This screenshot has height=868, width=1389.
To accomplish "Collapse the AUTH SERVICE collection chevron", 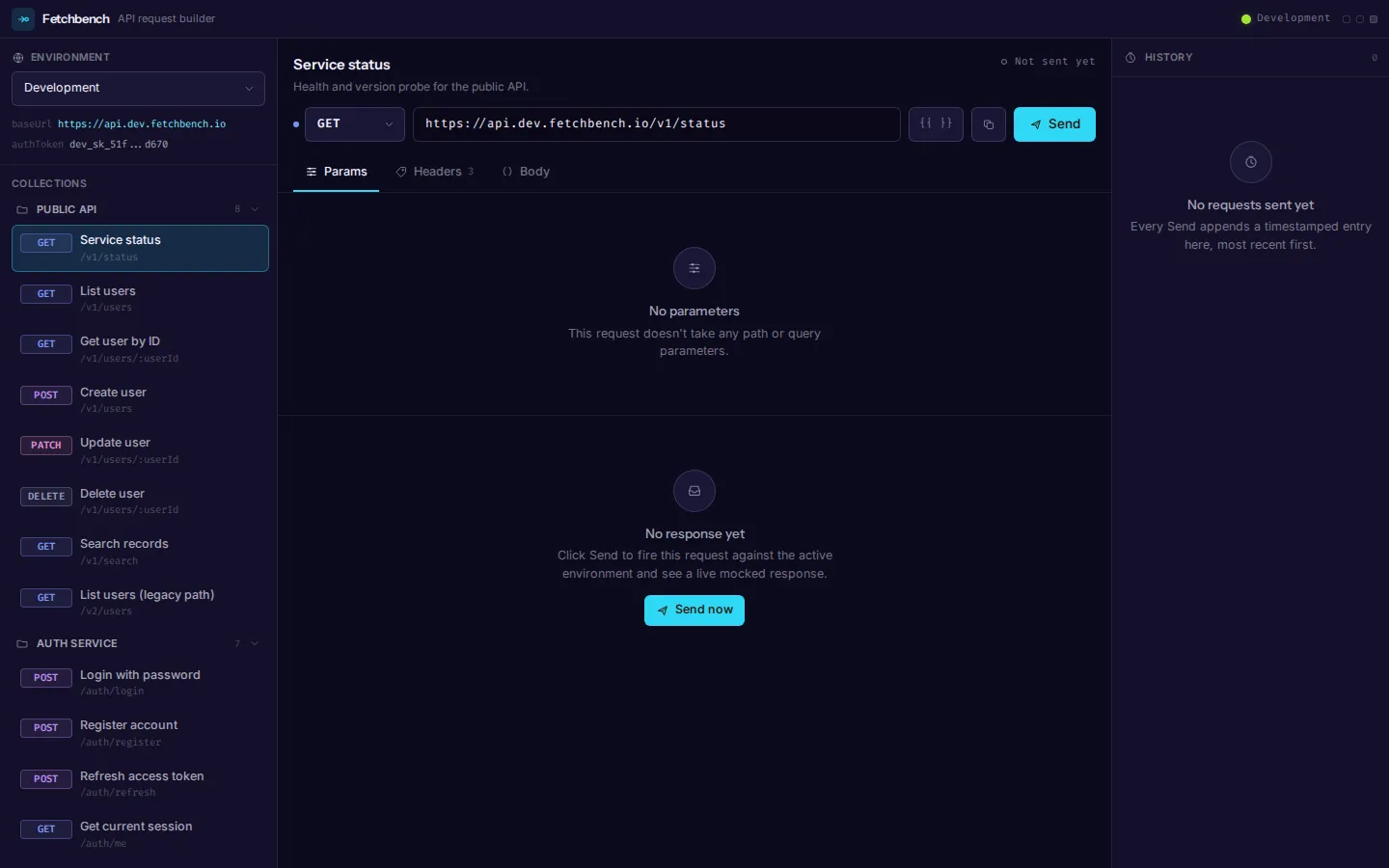I will (255, 643).
